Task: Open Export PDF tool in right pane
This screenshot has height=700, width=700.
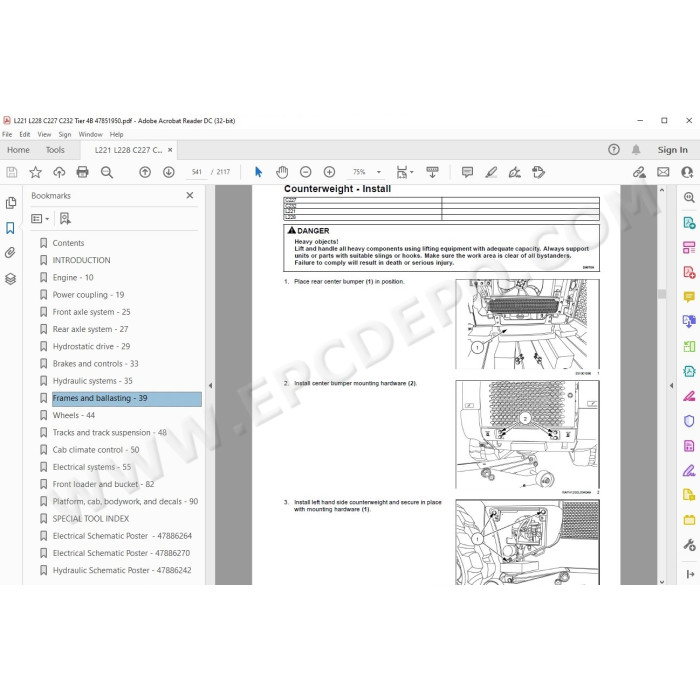Action: coord(689,222)
